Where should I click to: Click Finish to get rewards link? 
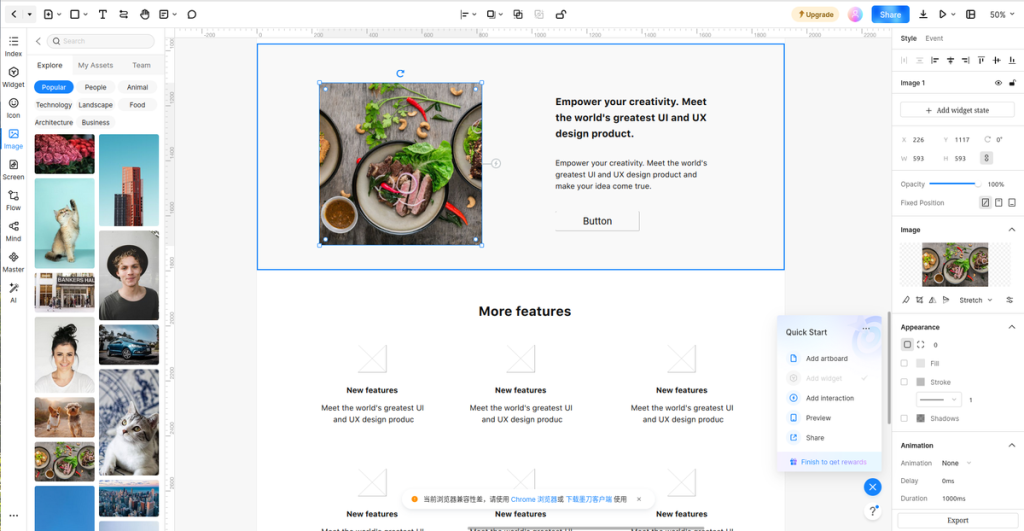point(829,462)
